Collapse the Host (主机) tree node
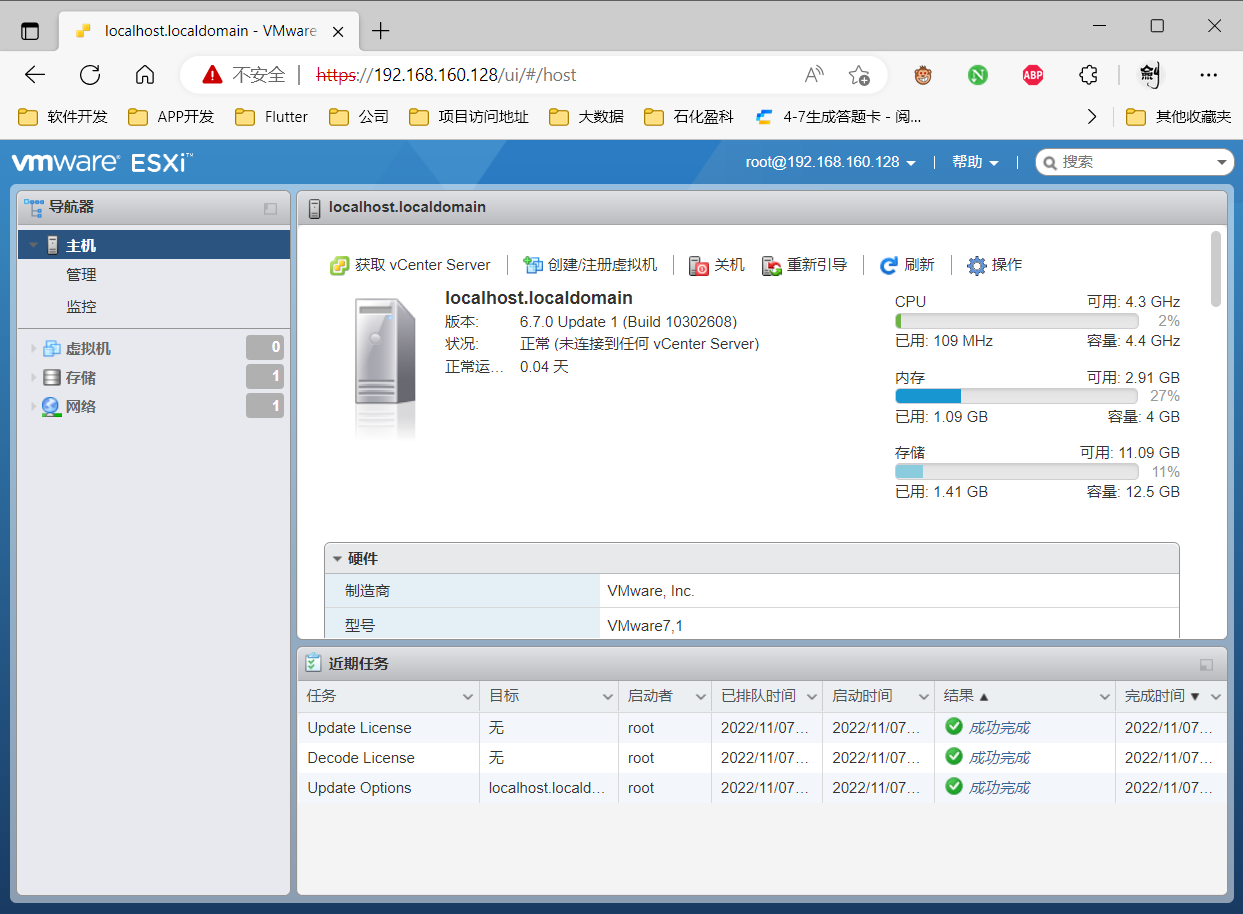The image size is (1243, 914). tap(33, 245)
